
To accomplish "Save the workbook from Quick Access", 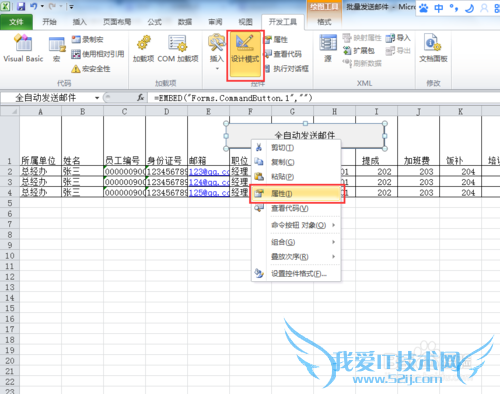I will 21,6.
